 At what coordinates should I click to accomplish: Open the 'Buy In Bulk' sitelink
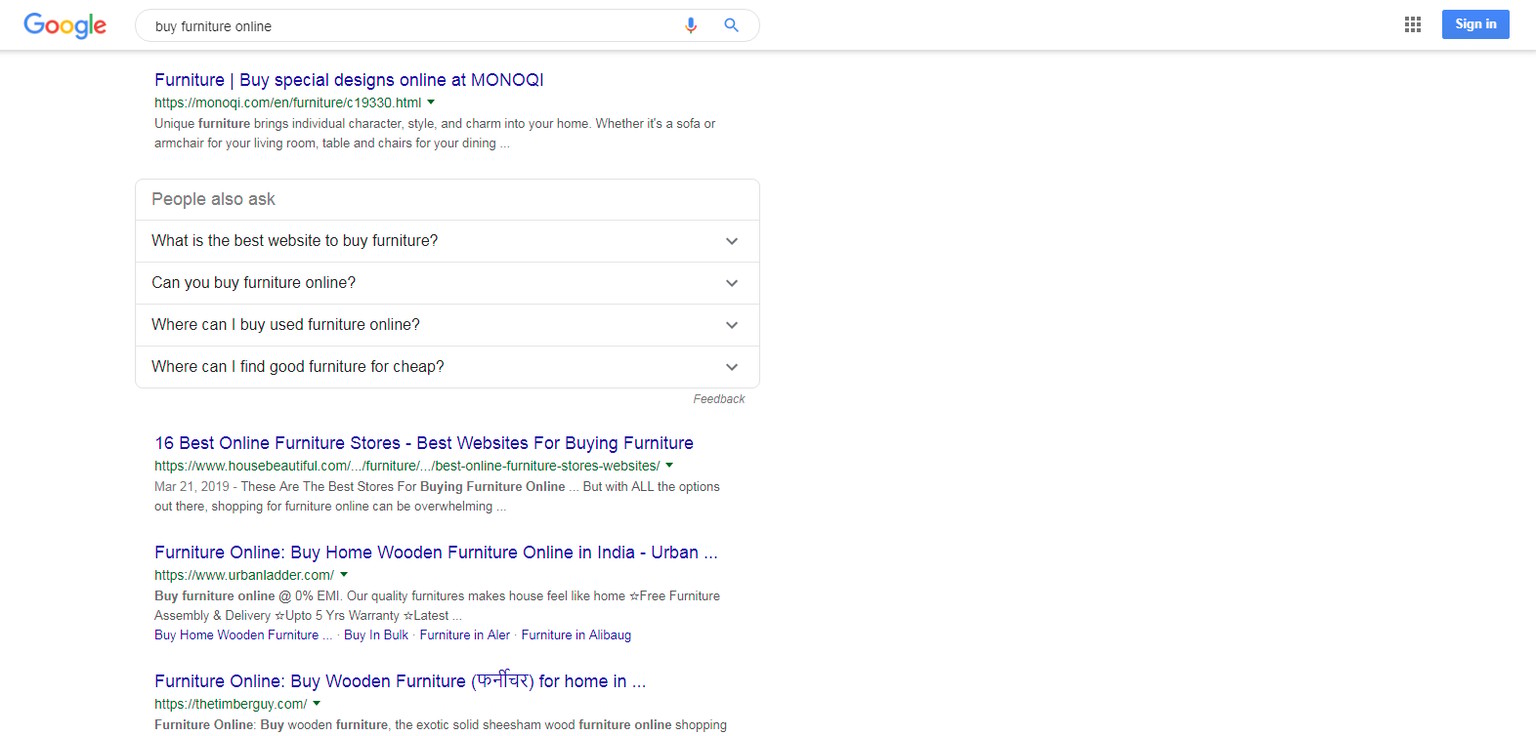[x=376, y=635]
